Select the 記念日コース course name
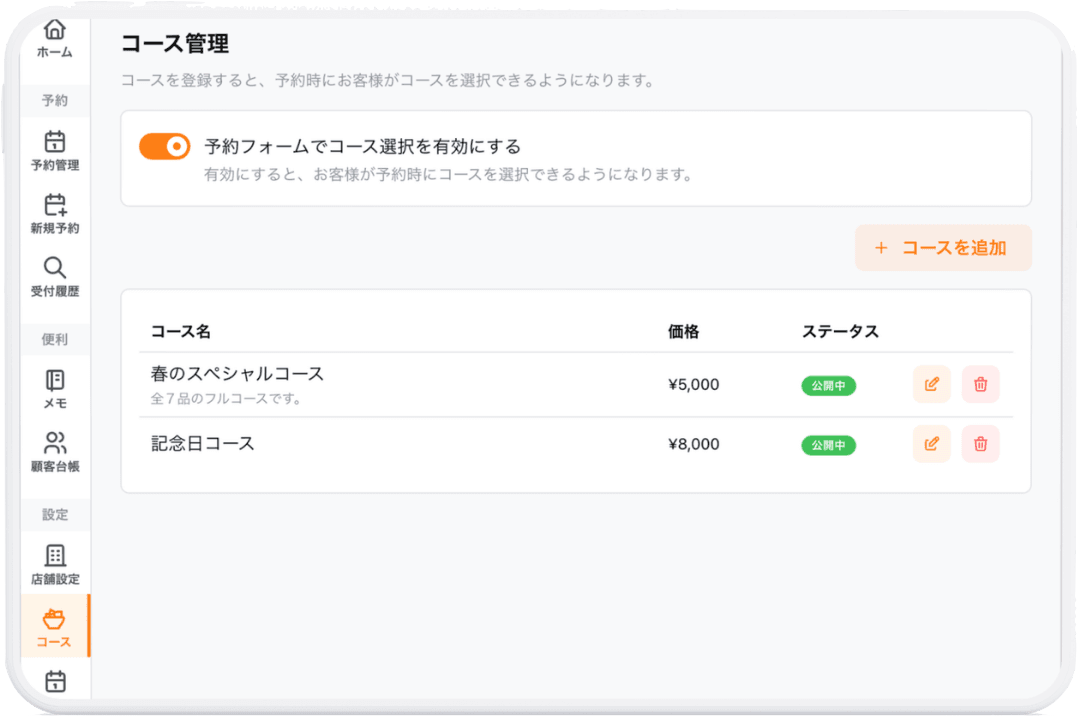Screen dimensions: 1080x716 (200, 443)
